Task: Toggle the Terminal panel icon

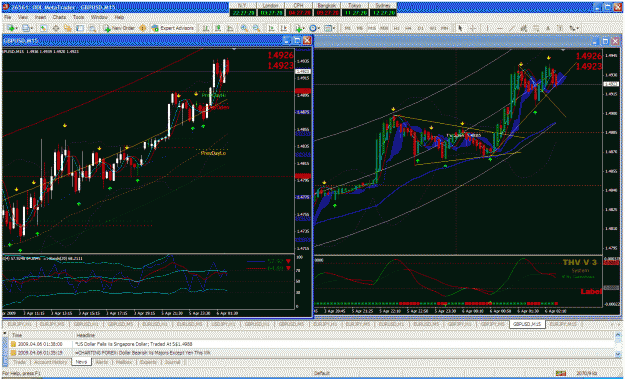Action: tap(80, 28)
